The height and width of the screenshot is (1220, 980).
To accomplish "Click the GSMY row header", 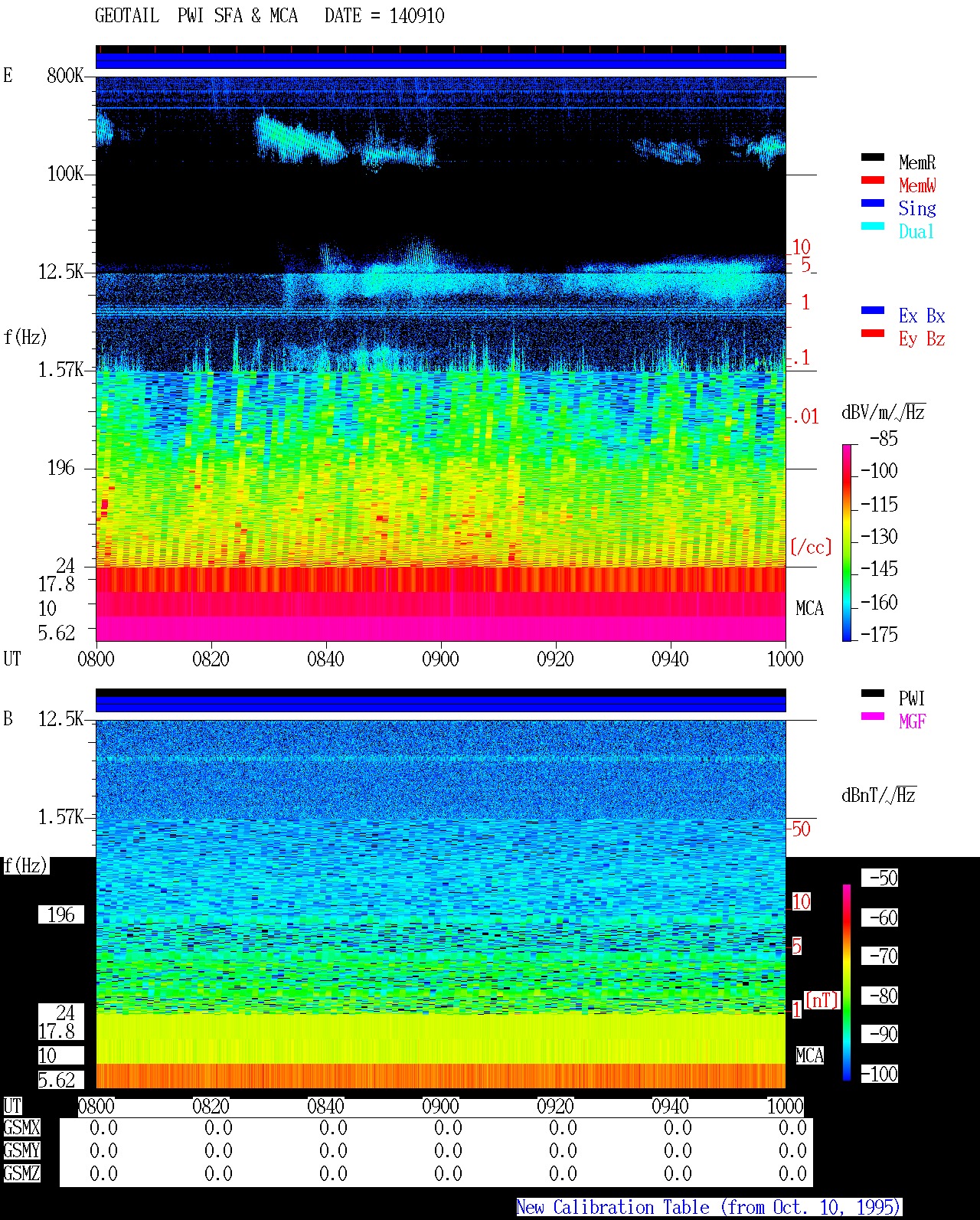I will 21,1151.
